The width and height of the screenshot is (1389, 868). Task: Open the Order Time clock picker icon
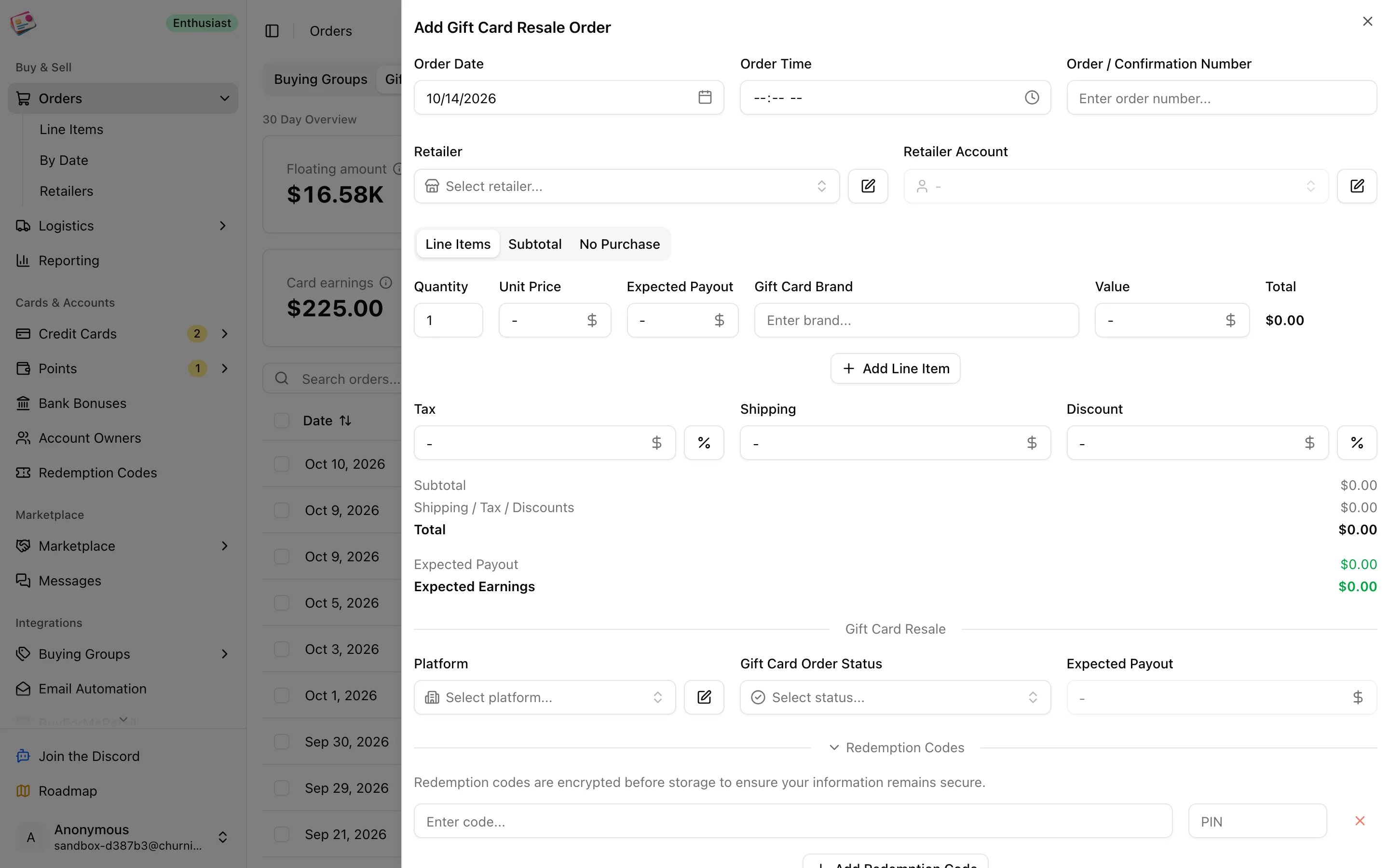[x=1032, y=97]
